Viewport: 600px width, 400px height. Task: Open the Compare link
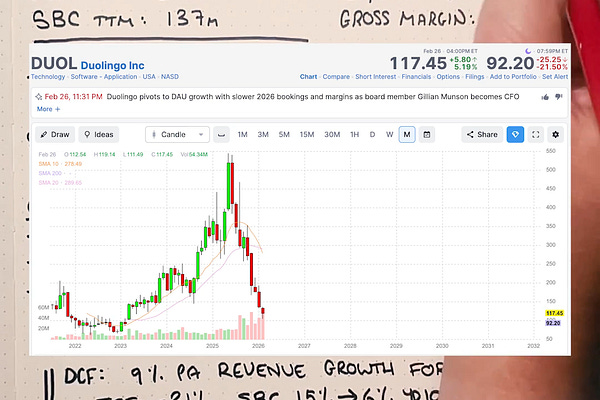(336, 77)
